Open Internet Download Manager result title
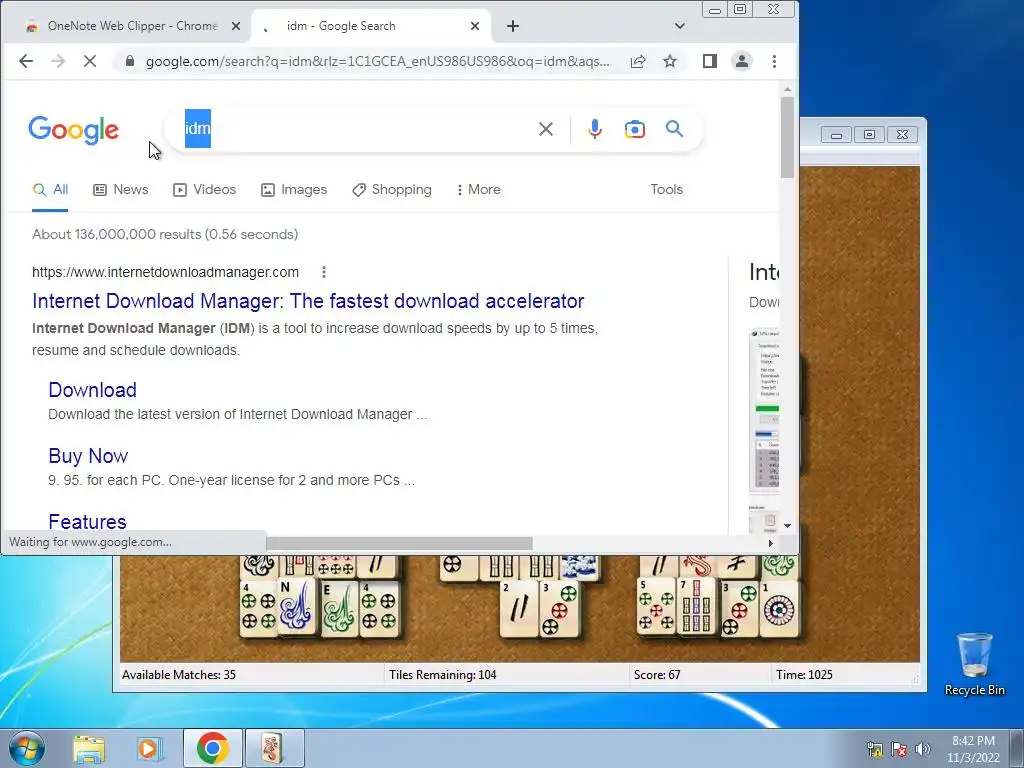Image resolution: width=1024 pixels, height=768 pixels. (x=308, y=301)
